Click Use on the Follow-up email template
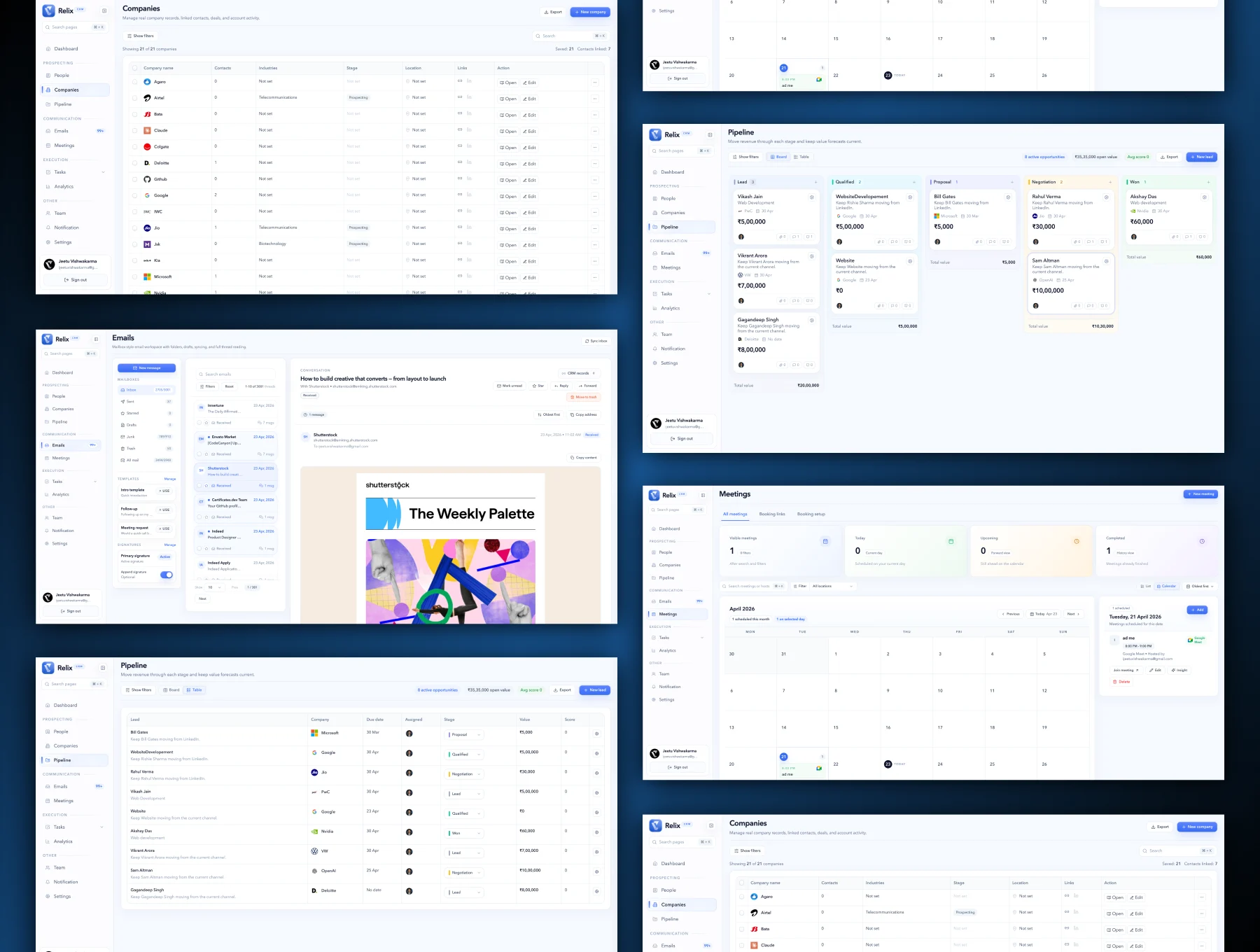This screenshot has height=952, width=1260. (x=164, y=510)
